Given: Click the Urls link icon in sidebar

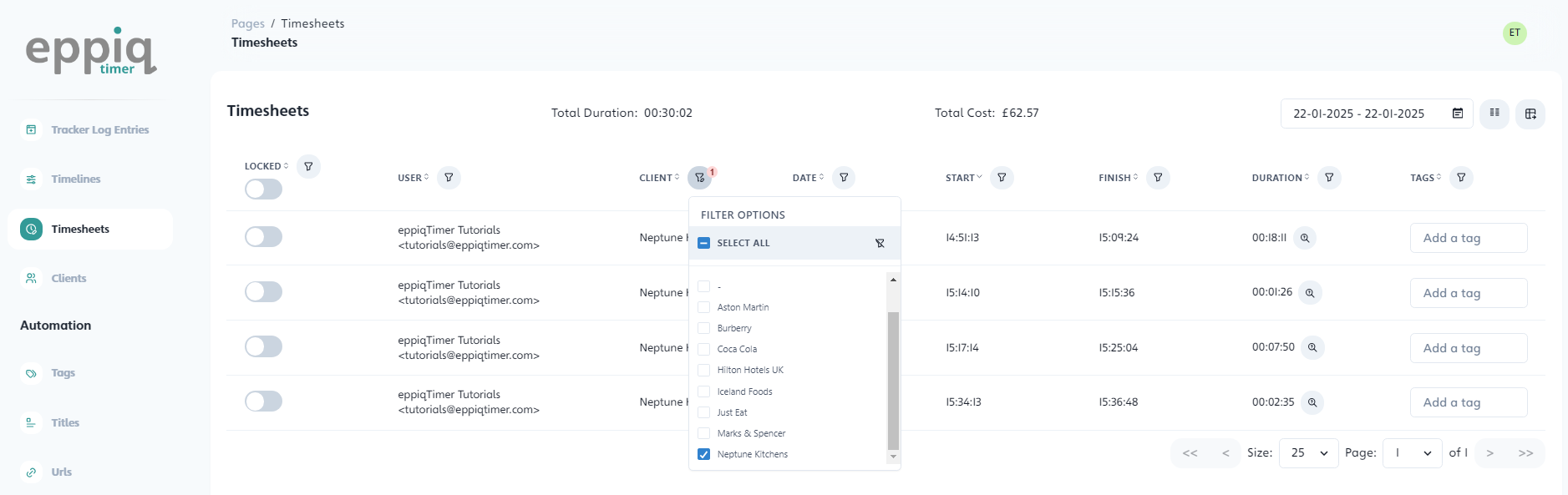Looking at the screenshot, I should pyautogui.click(x=31, y=472).
